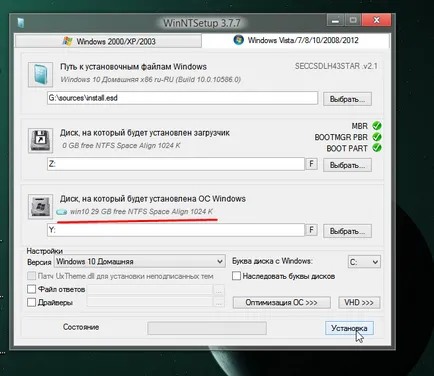Click the WinNTSetup title bar app icon
434x376 pixels.
(x=21, y=23)
